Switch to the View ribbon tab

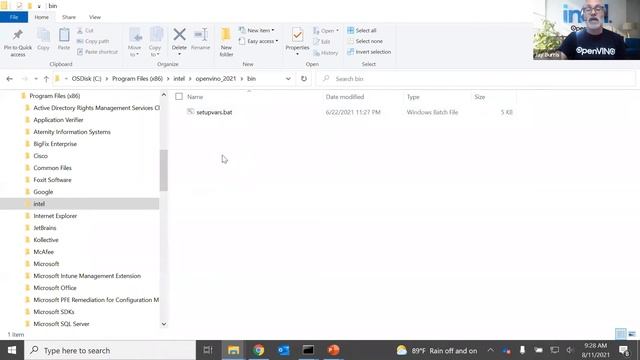point(95,17)
